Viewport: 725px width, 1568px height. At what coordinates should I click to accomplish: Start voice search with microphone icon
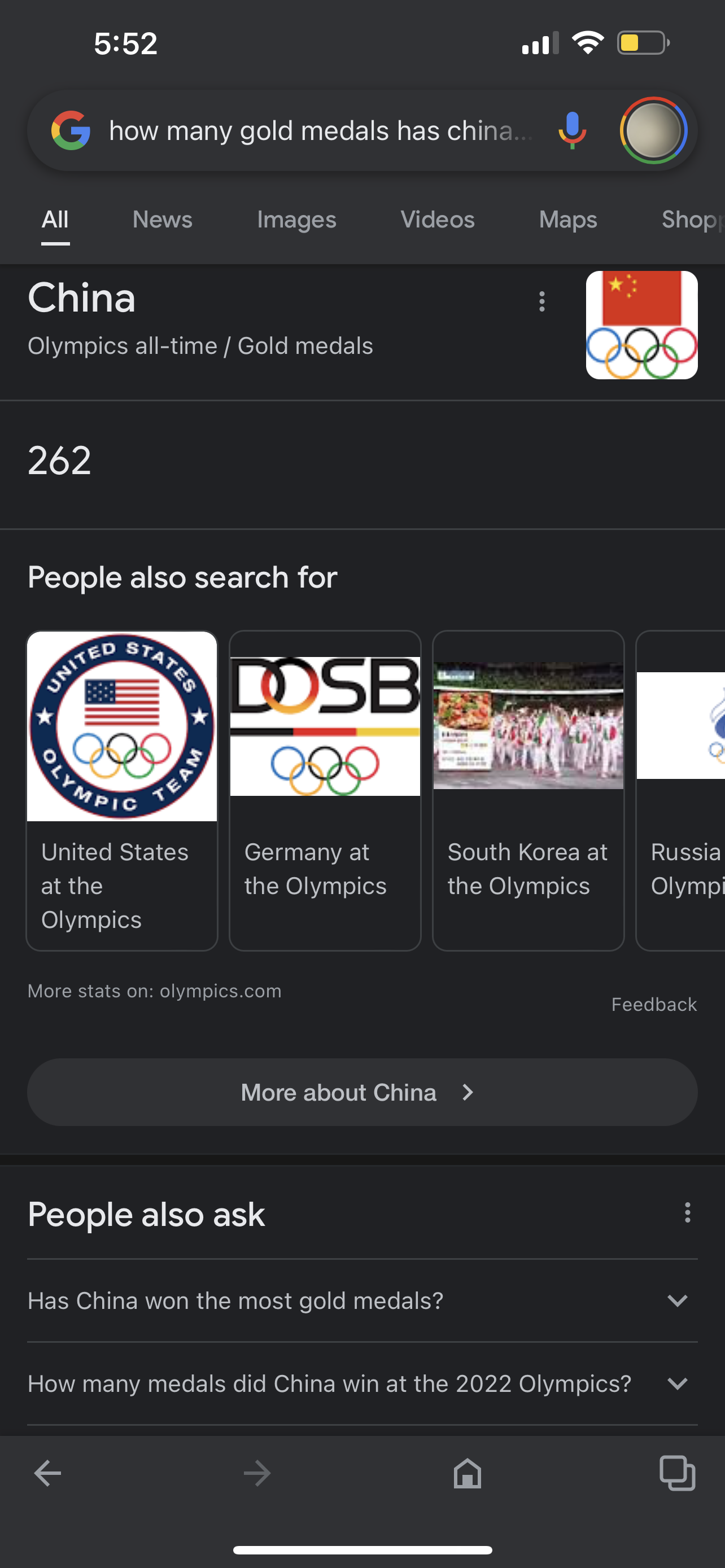tap(572, 130)
